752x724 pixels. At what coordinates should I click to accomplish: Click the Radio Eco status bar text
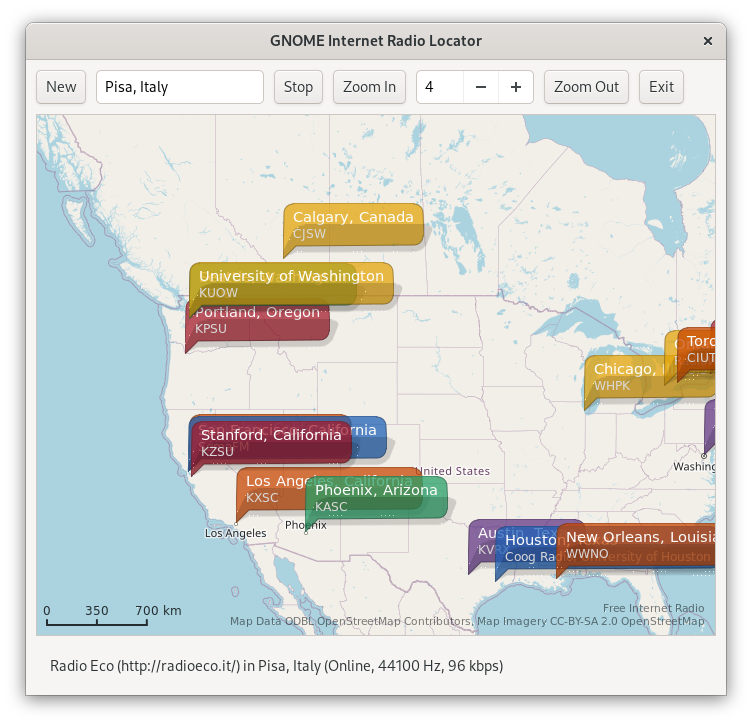277,666
